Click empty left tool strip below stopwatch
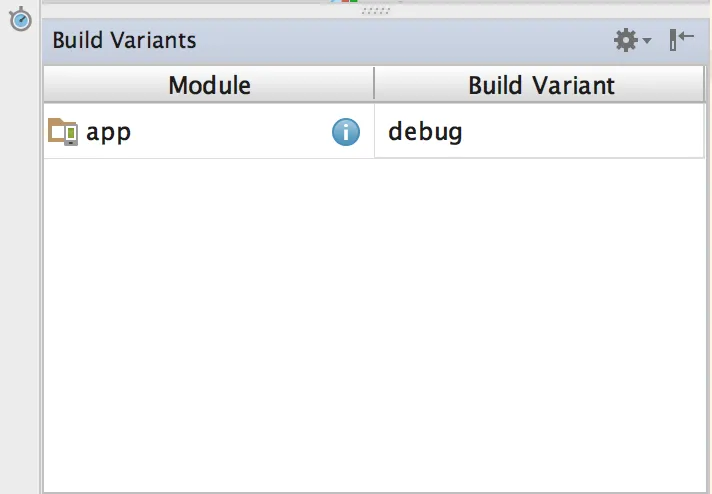 [20, 250]
